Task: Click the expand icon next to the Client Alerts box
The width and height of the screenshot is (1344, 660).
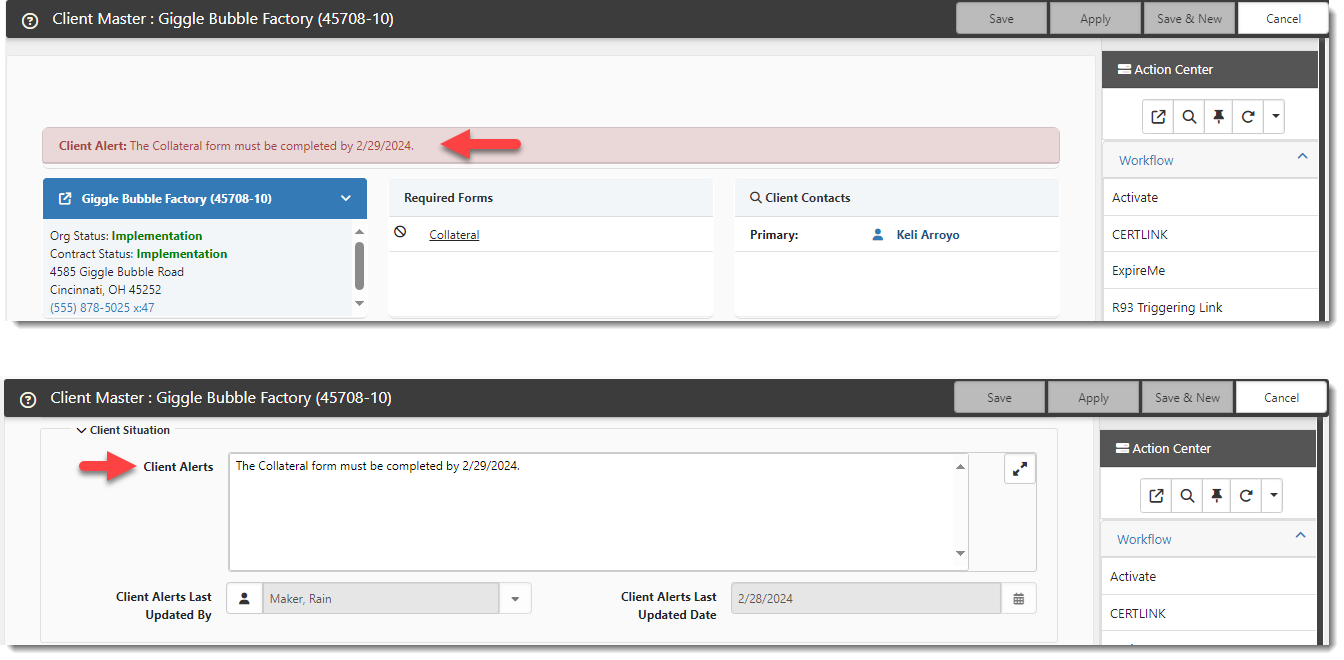Action: 1020,469
